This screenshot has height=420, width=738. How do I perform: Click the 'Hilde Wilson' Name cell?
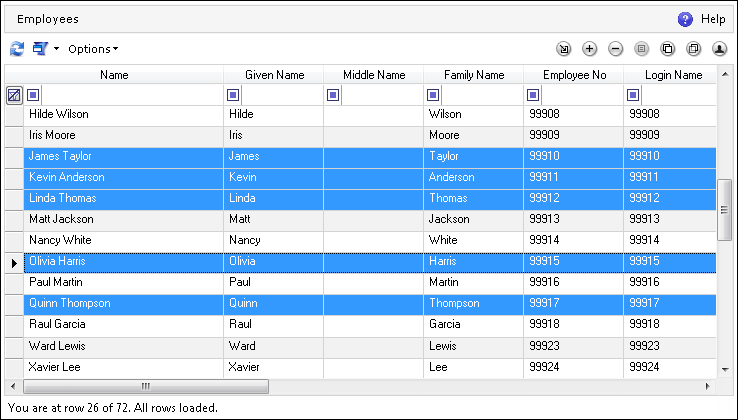coord(124,114)
